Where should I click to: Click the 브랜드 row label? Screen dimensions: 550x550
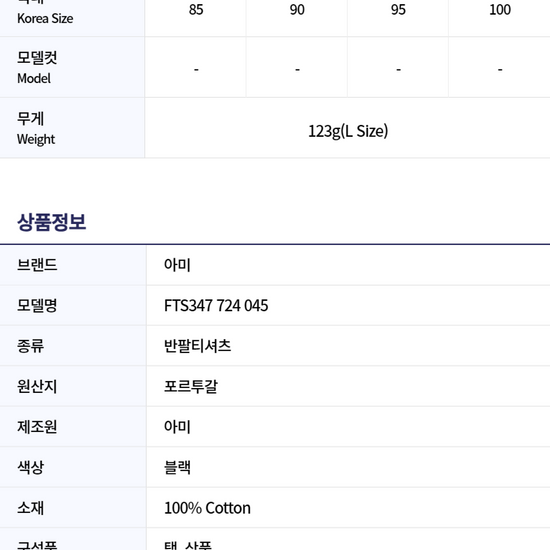click(x=37, y=265)
